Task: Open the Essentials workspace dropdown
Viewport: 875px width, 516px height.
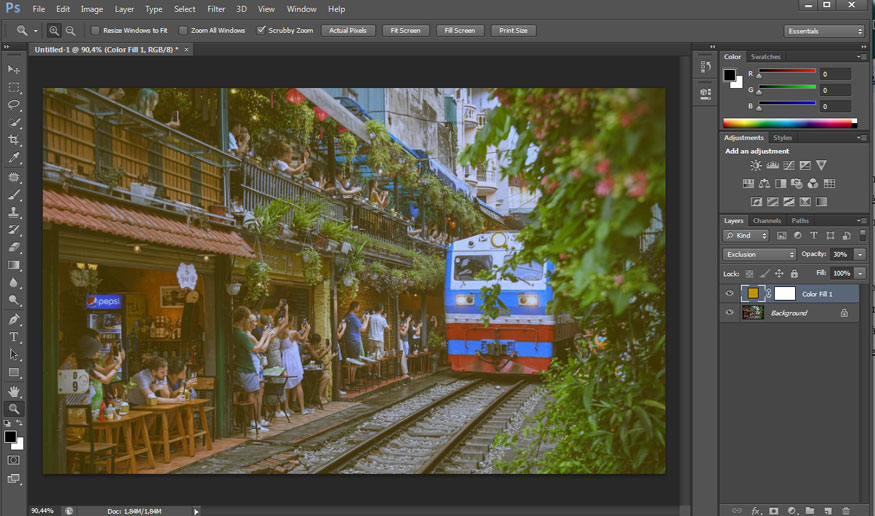Action: (824, 31)
